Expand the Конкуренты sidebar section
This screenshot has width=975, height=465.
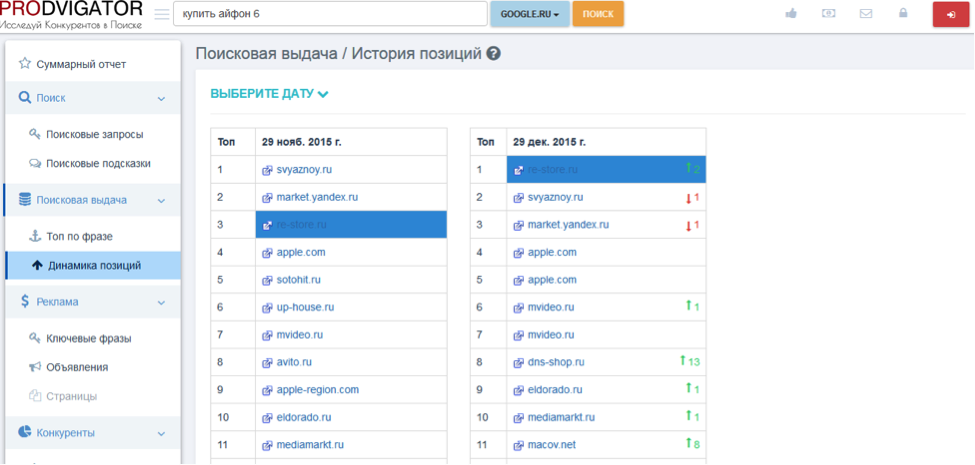point(93,433)
